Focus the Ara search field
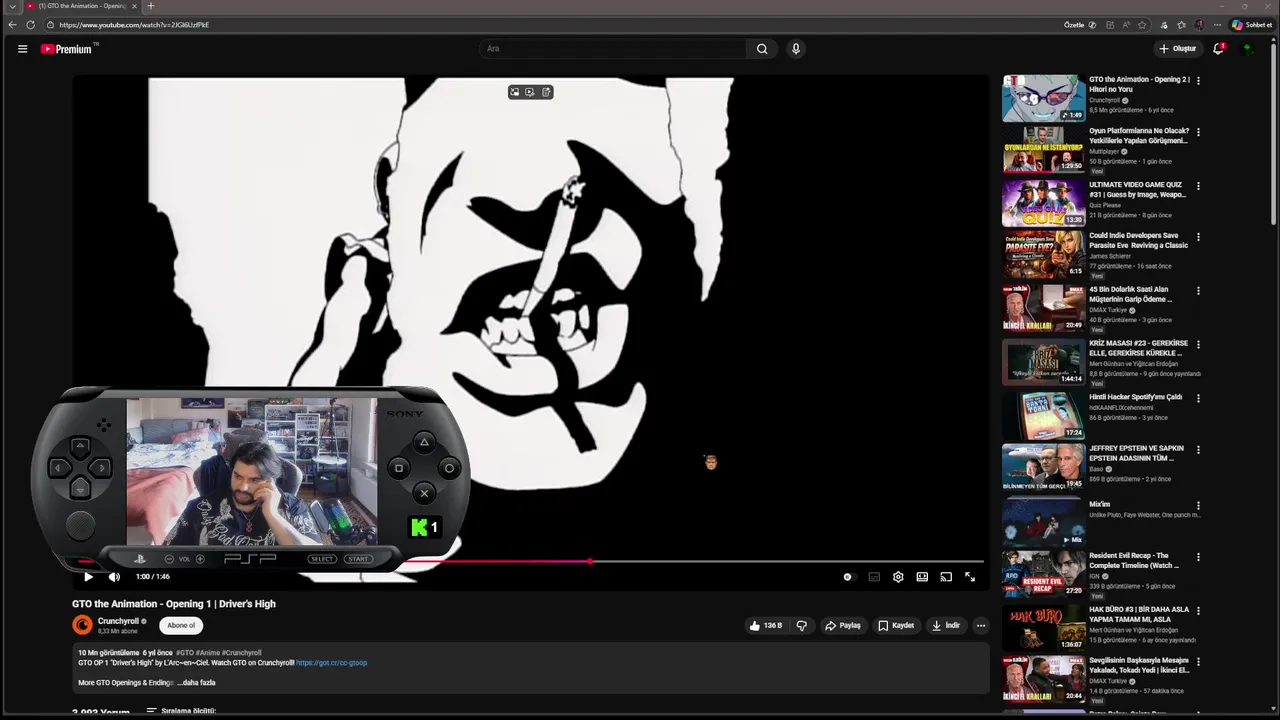The height and width of the screenshot is (720, 1280). [612, 48]
